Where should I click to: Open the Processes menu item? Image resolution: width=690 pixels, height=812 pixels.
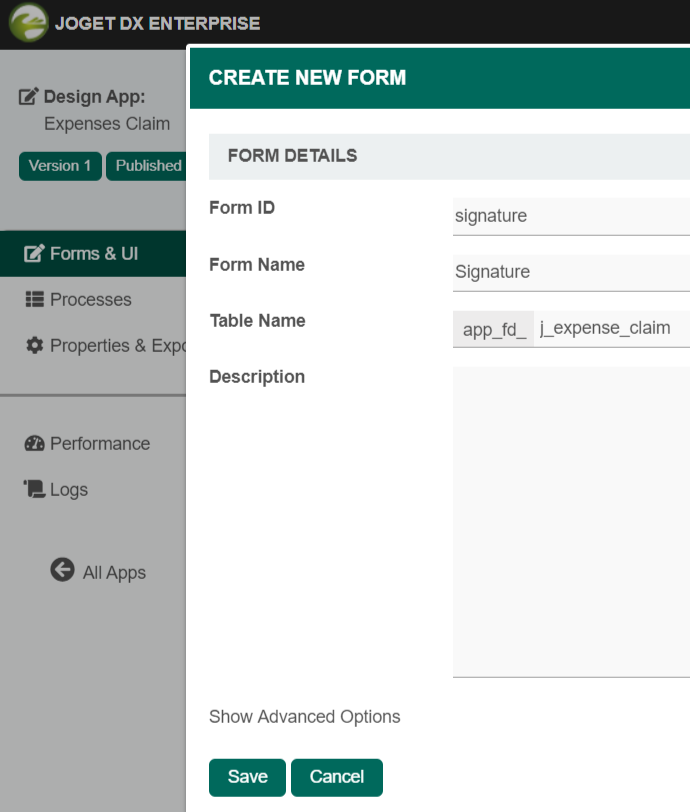pyautogui.click(x=90, y=300)
